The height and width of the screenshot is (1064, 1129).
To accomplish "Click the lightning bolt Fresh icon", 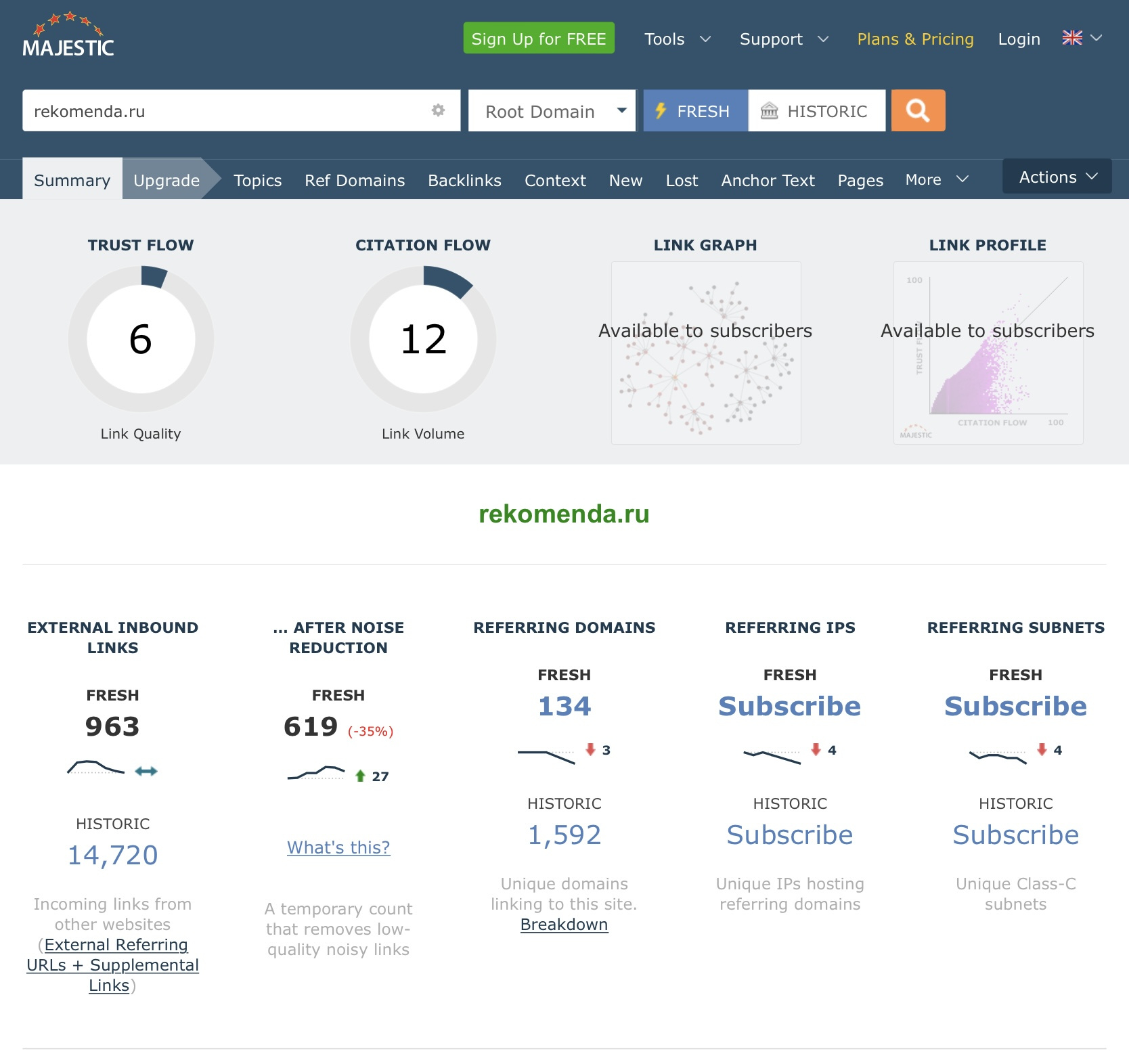I will pyautogui.click(x=661, y=110).
